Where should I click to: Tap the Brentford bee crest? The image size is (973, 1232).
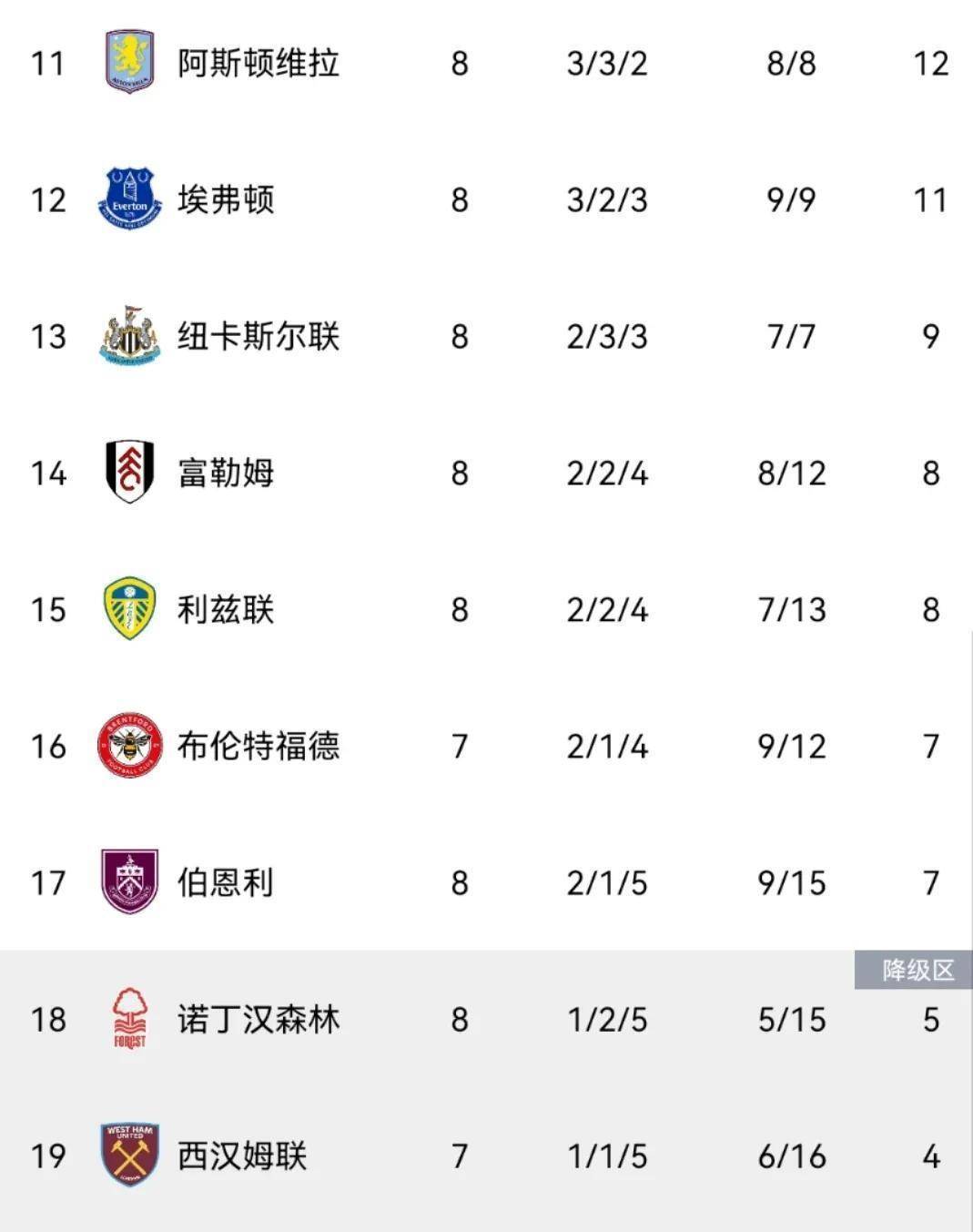[129, 745]
